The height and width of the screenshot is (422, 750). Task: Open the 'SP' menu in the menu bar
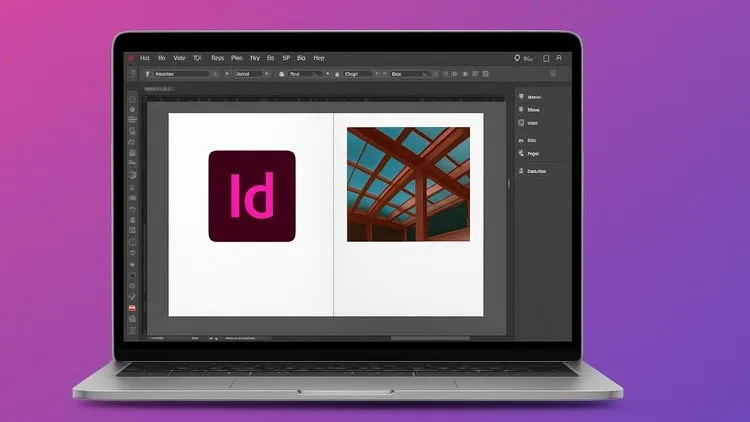(x=286, y=58)
